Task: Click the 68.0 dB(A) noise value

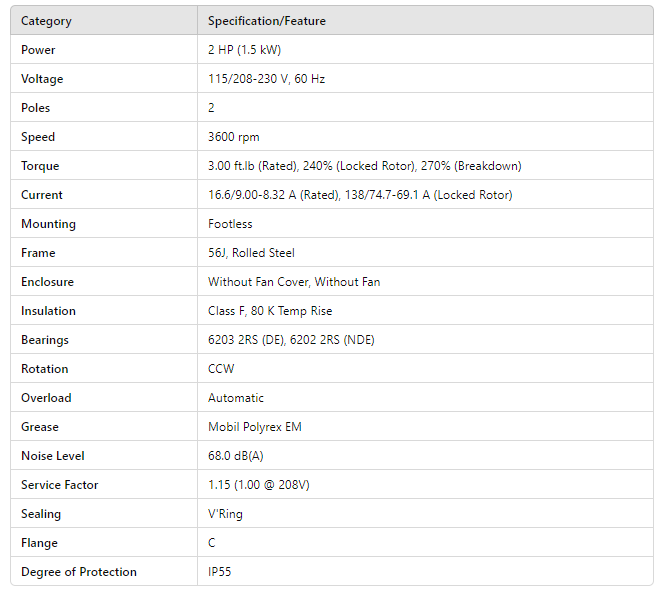Action: click(236, 456)
